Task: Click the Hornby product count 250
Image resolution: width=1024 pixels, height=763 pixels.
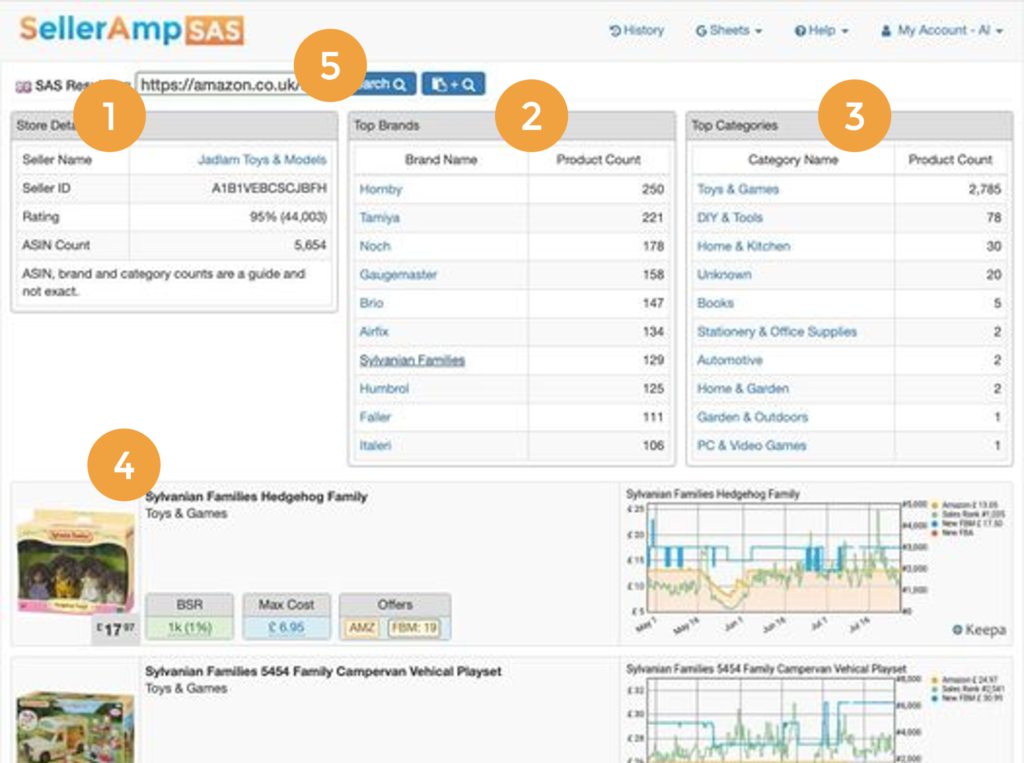Action: tap(652, 189)
